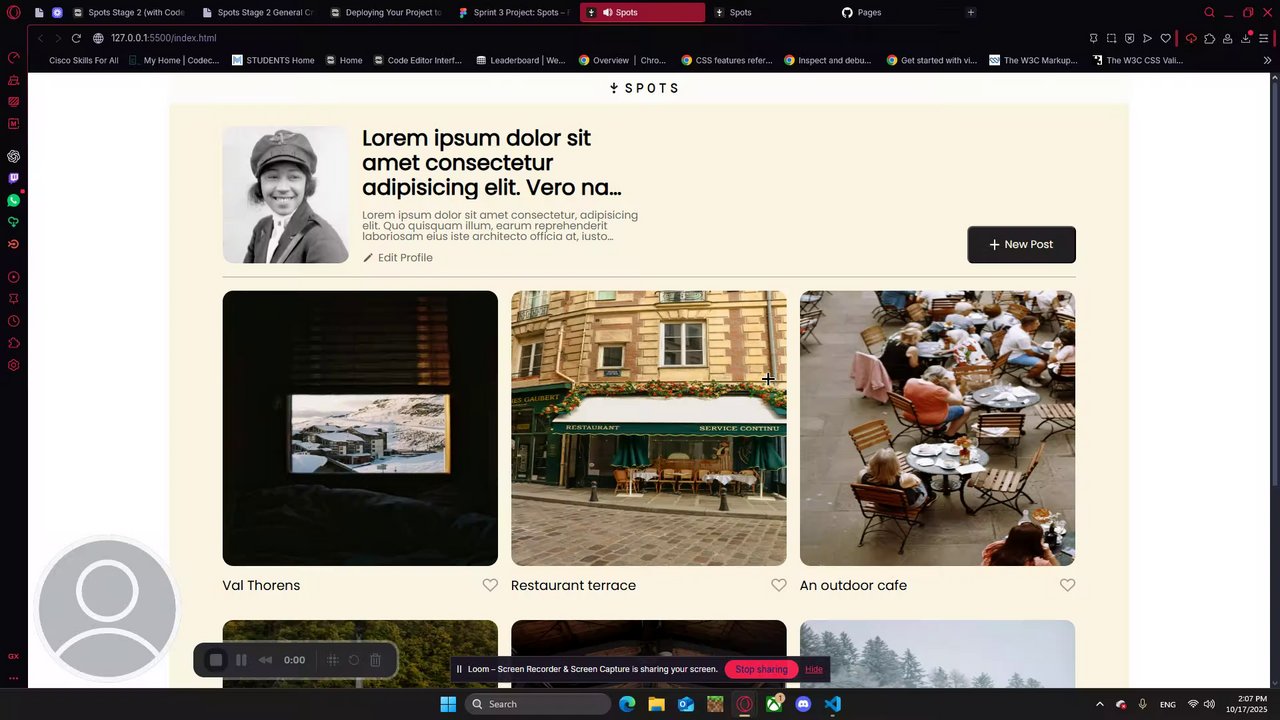Open a new browser tab
The image size is (1280, 720).
(971, 12)
